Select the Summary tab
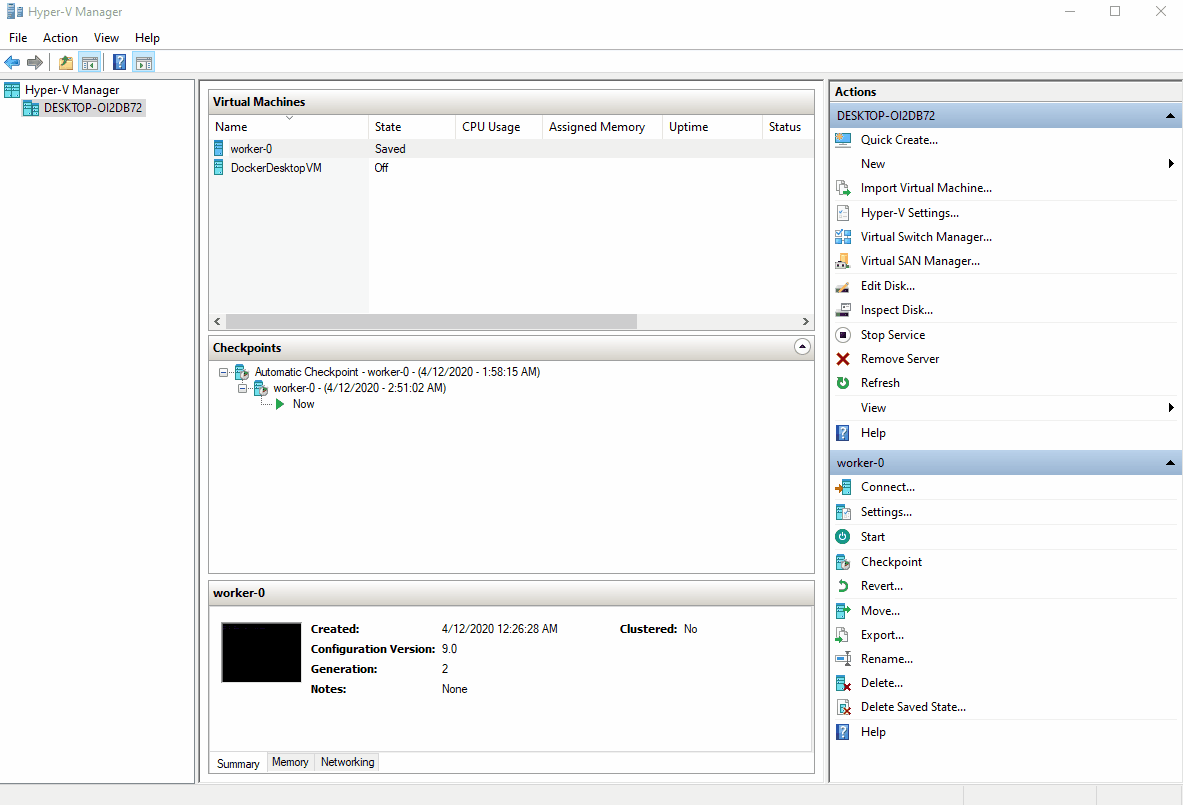Screen dimensions: 1183x805 click(x=238, y=764)
